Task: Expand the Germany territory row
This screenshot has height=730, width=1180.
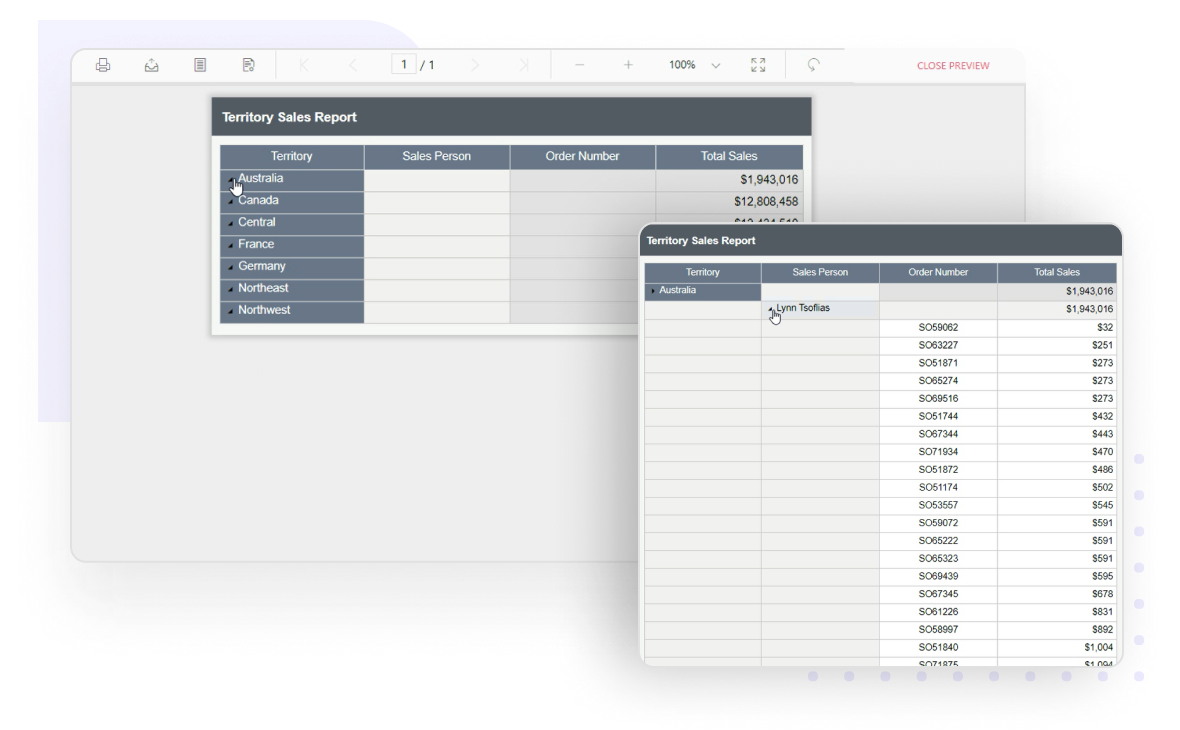Action: tap(230, 268)
